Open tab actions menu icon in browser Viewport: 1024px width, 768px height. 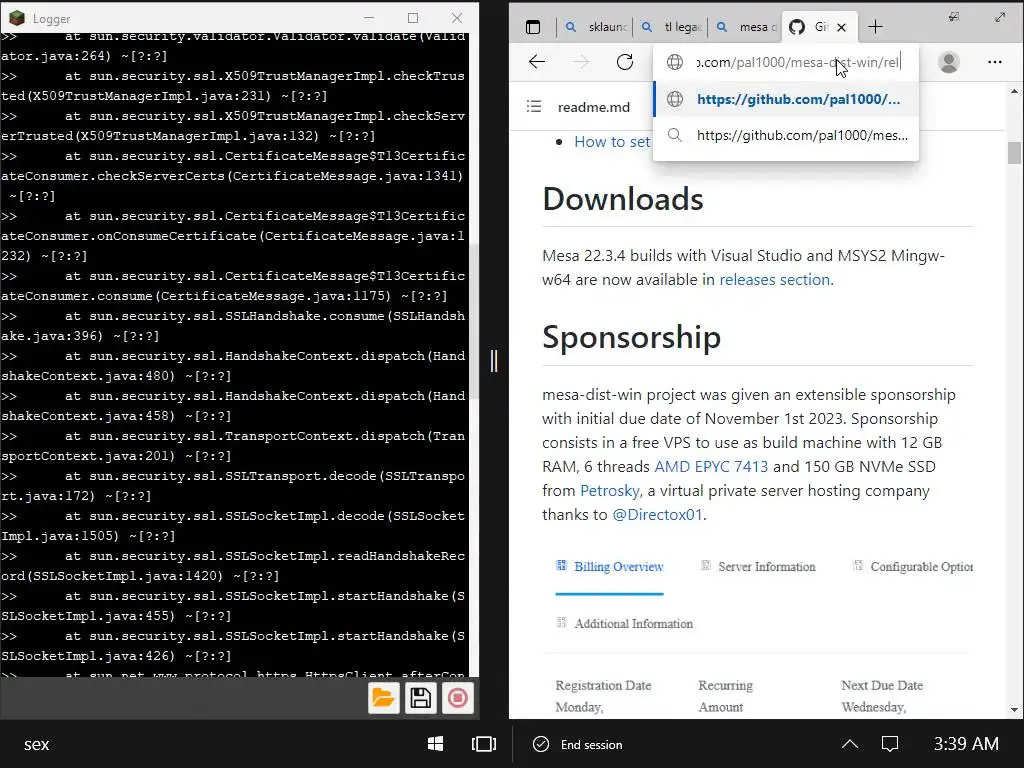533,27
